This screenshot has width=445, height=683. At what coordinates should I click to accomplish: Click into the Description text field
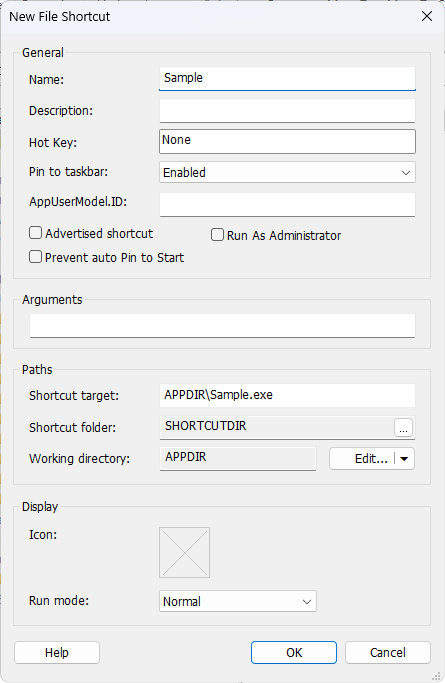[x=287, y=111]
